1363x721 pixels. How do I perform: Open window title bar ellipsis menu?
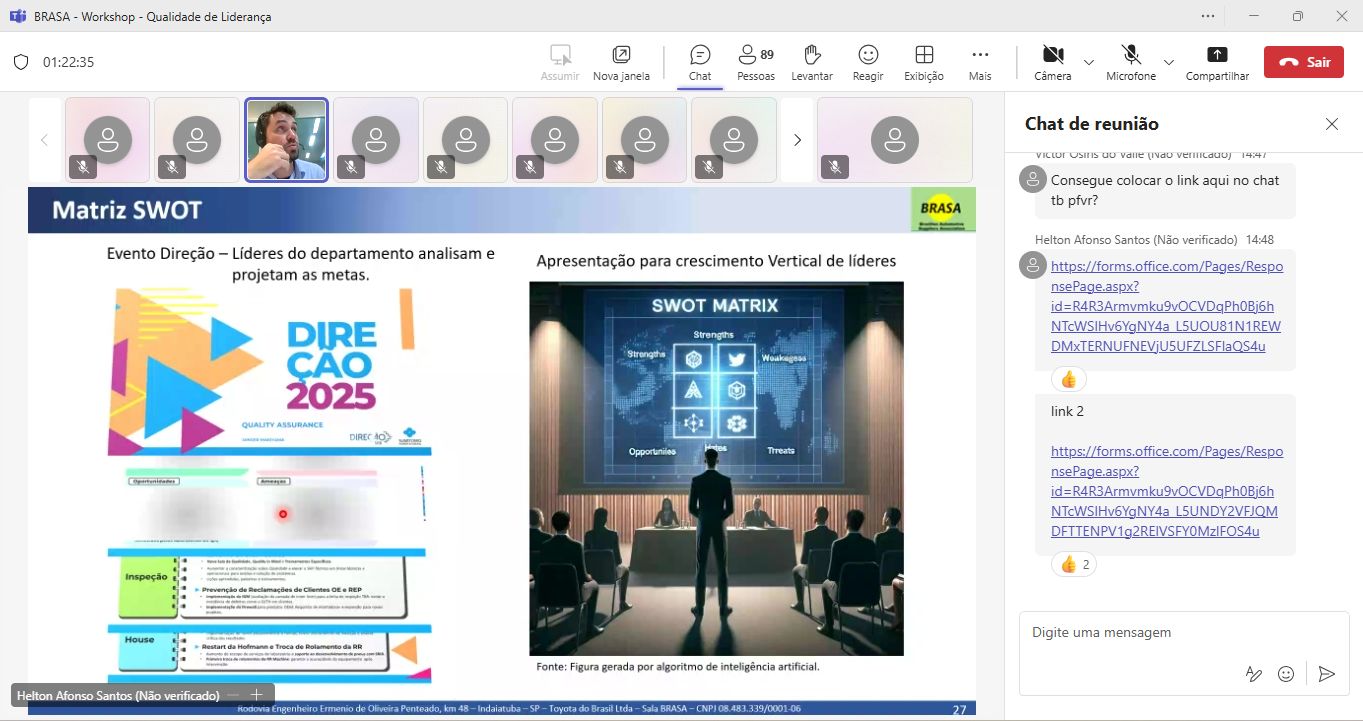[1208, 16]
